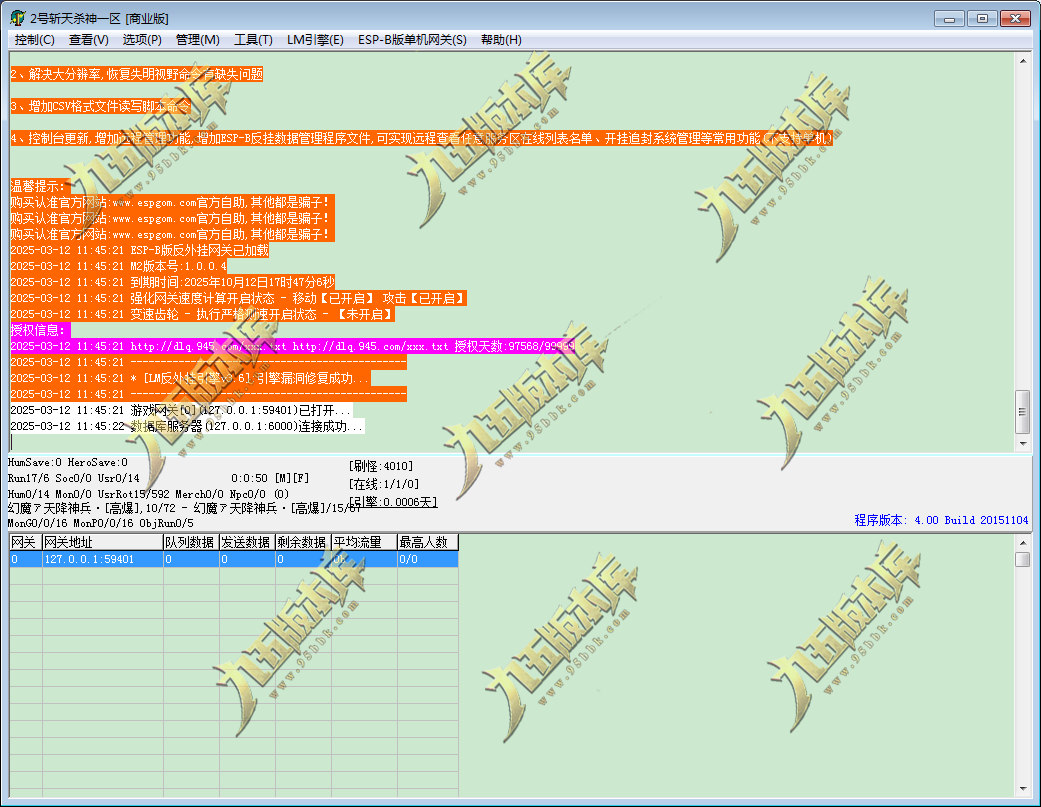Click the Run17/6 Soc0/0 Usr0/14 line
1041x807 pixels.
tap(73, 478)
